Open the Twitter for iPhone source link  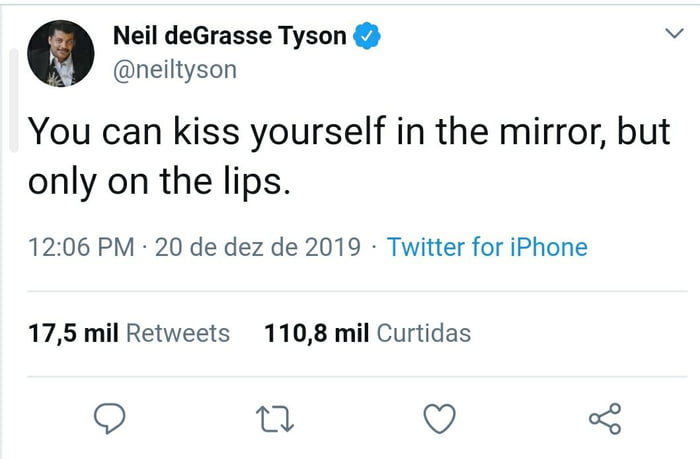(x=487, y=247)
